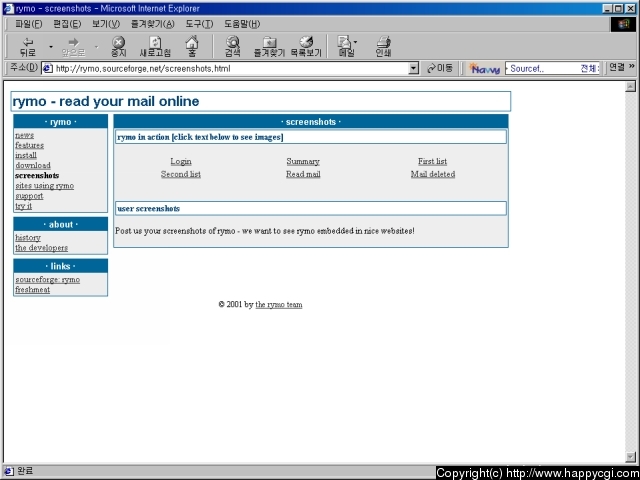
Task: Click the Back (뒤로) toolbar button
Action: point(28,47)
